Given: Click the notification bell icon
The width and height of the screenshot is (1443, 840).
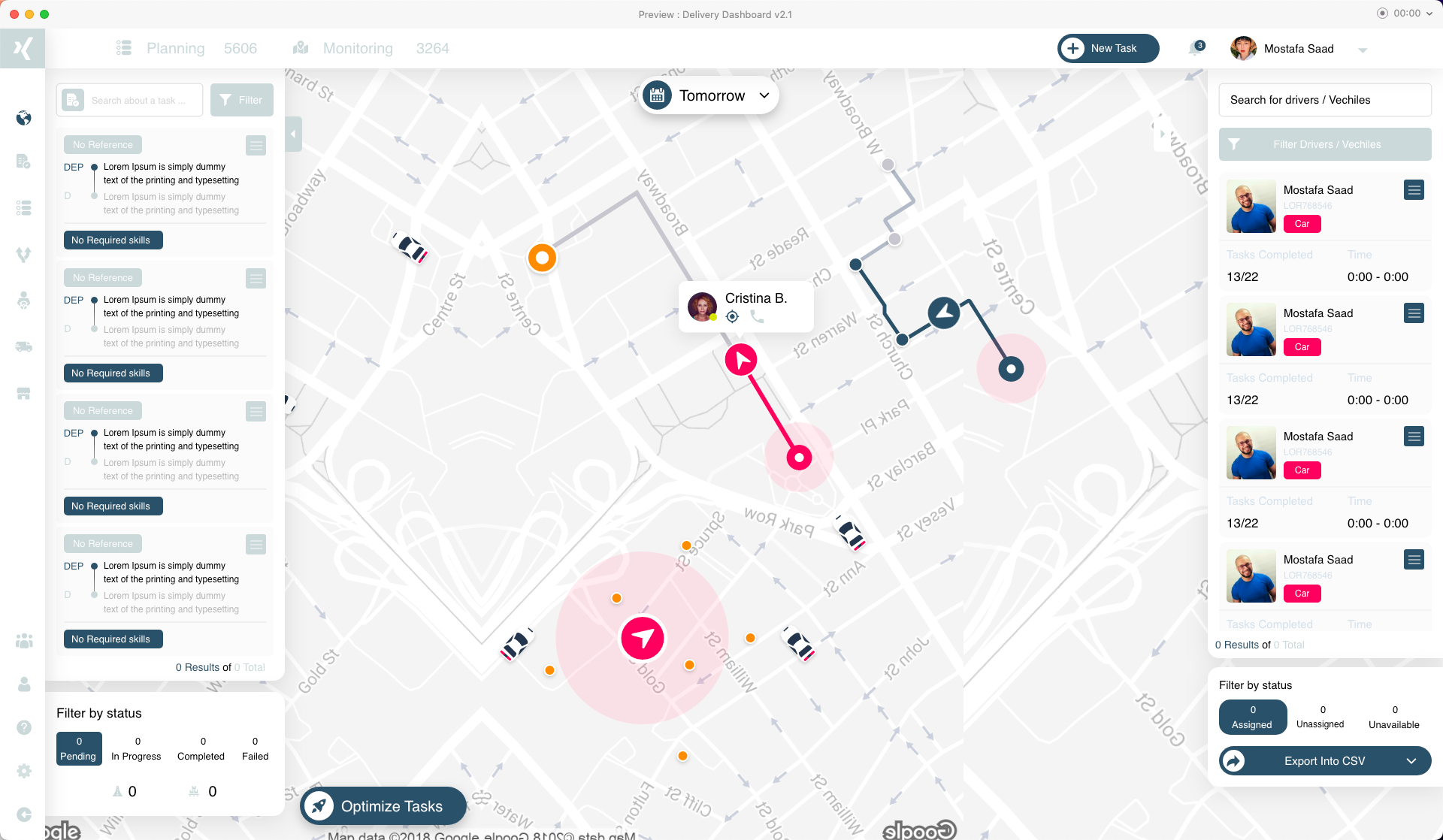Looking at the screenshot, I should 1195,49.
